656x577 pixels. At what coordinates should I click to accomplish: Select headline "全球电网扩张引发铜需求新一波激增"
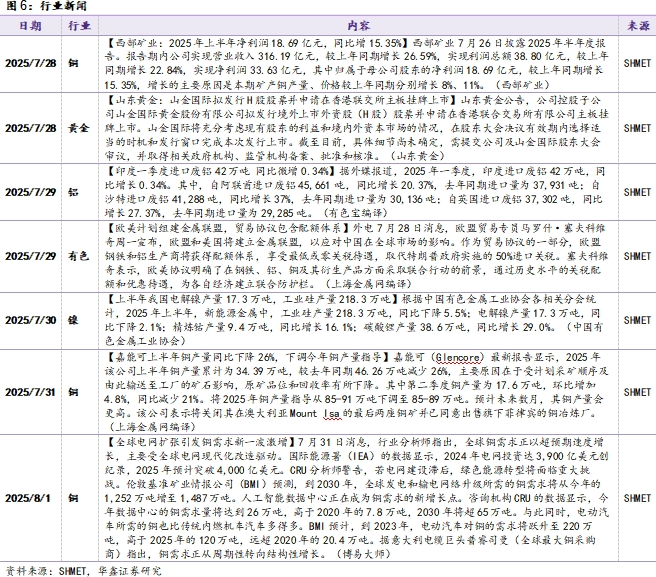point(200,442)
